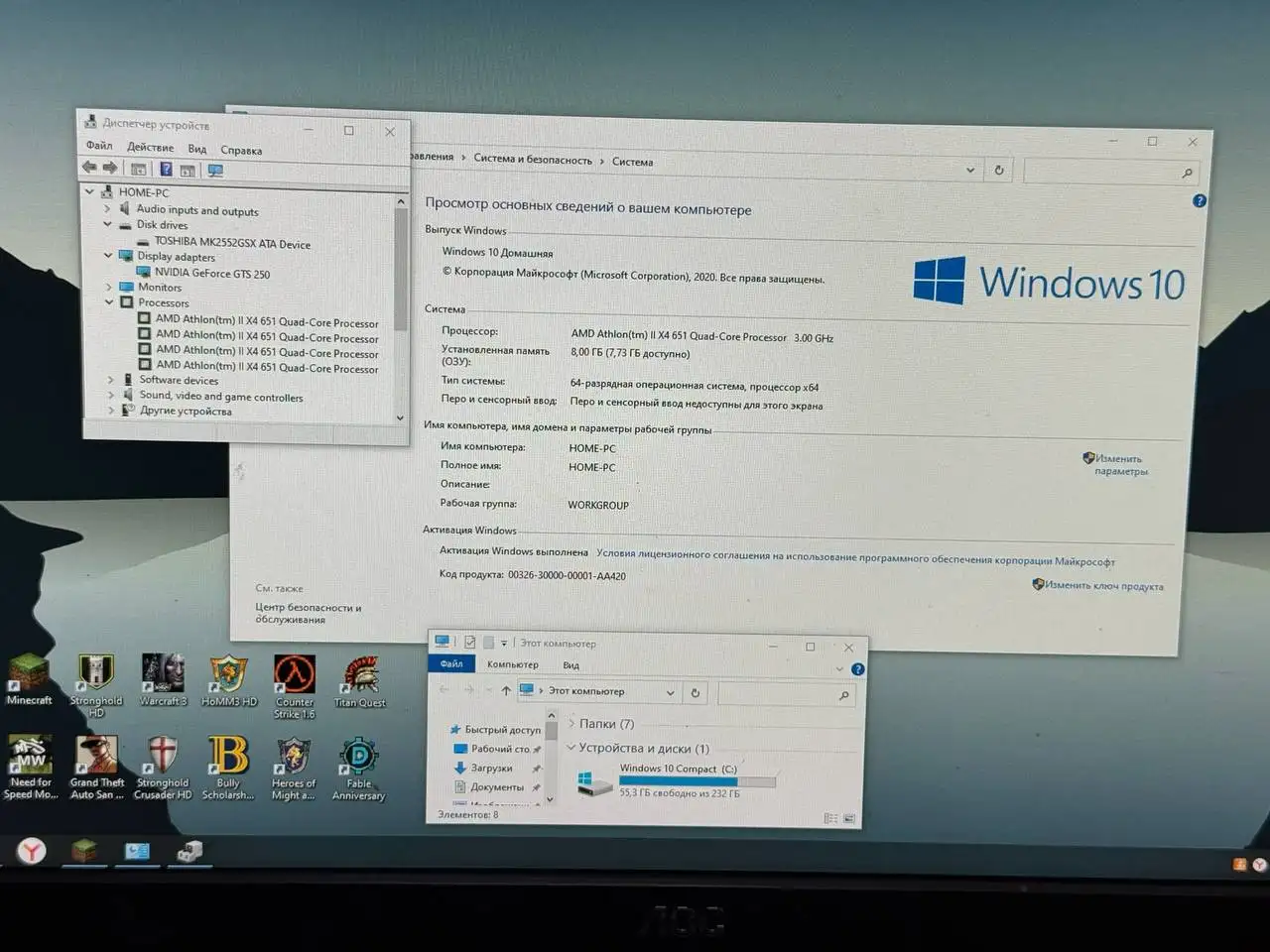Viewport: 1270px width, 952px height.
Task: Click the Изменить ключ продукта link
Action: click(1103, 586)
